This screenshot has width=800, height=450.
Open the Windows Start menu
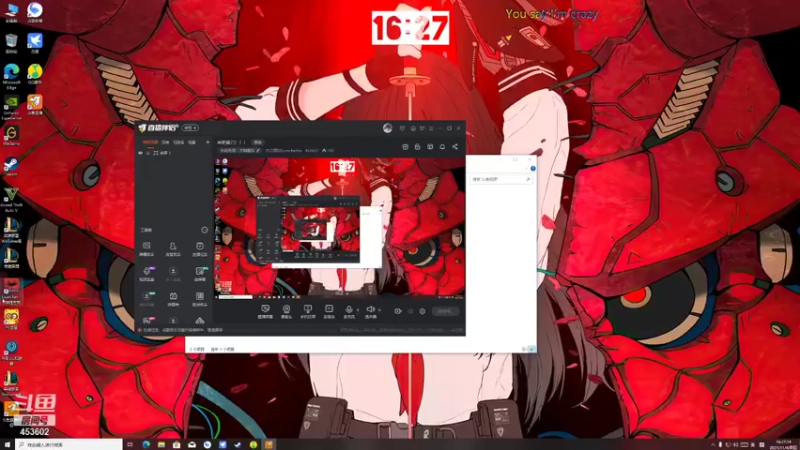[7, 445]
